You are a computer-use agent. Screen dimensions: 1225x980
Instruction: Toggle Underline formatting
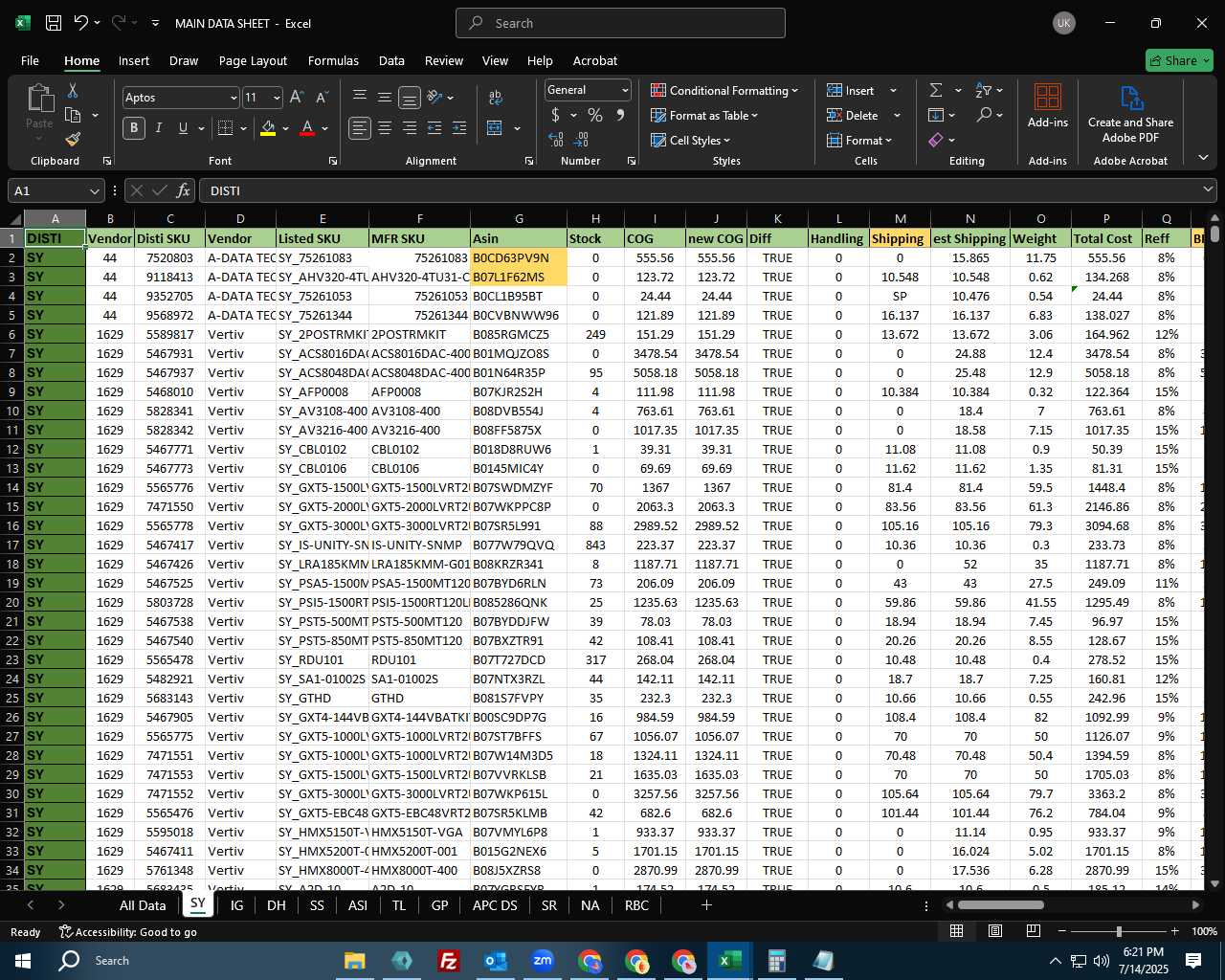183,128
